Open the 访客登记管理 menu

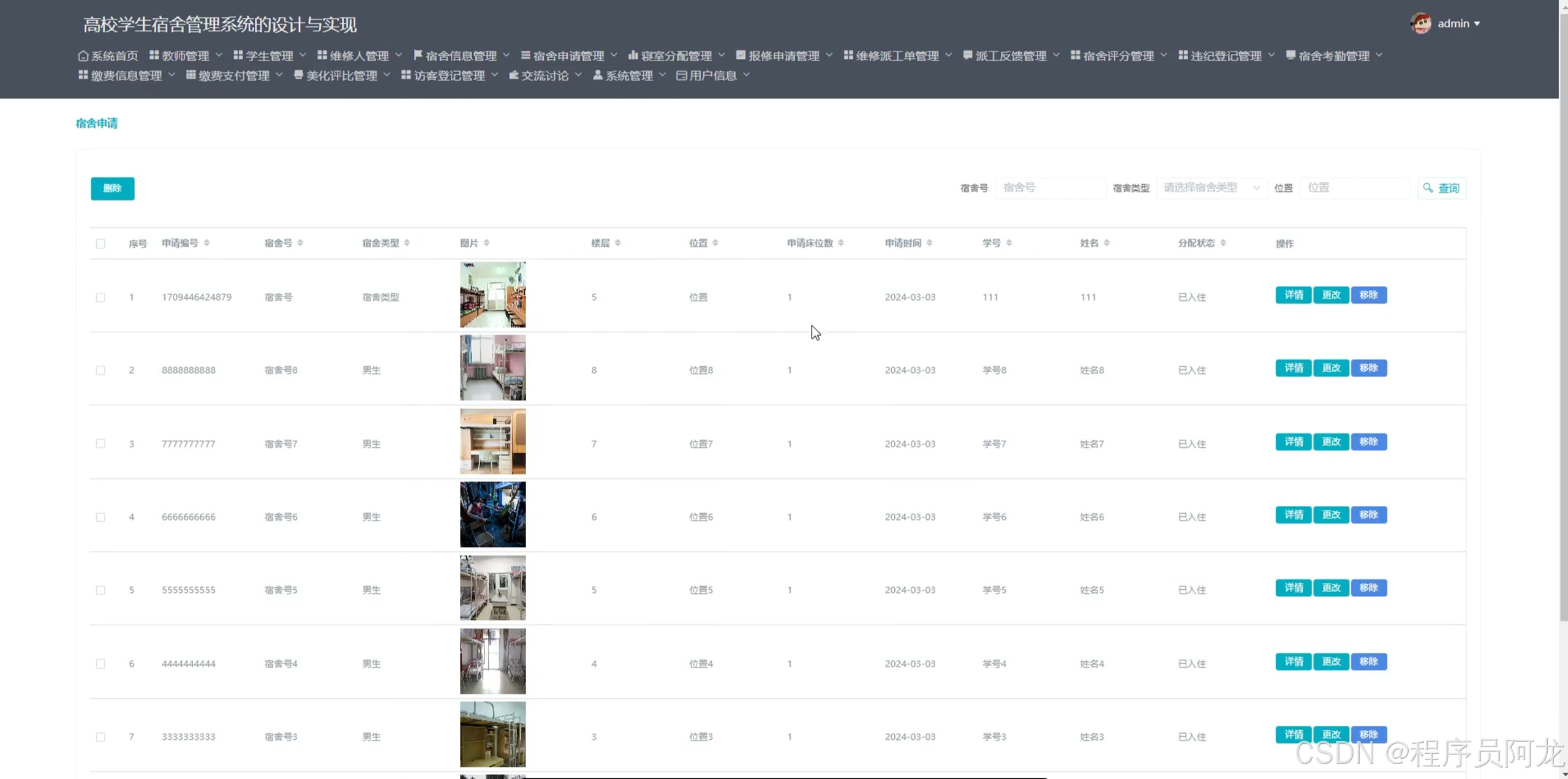point(448,75)
